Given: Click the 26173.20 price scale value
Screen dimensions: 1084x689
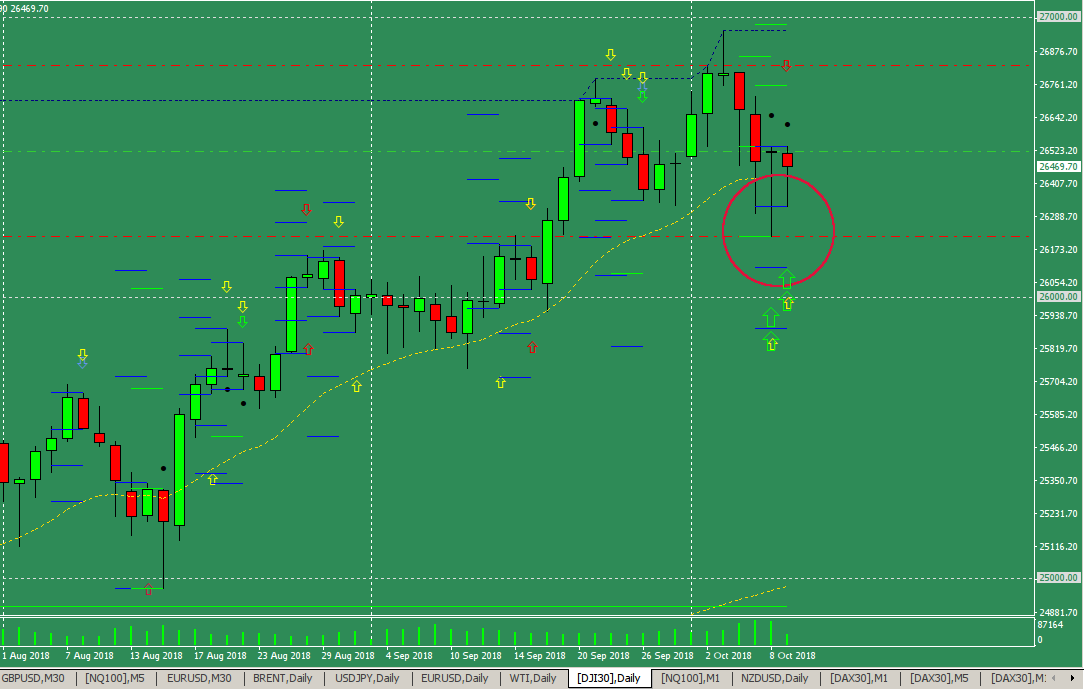Looking at the screenshot, I should point(1058,249).
